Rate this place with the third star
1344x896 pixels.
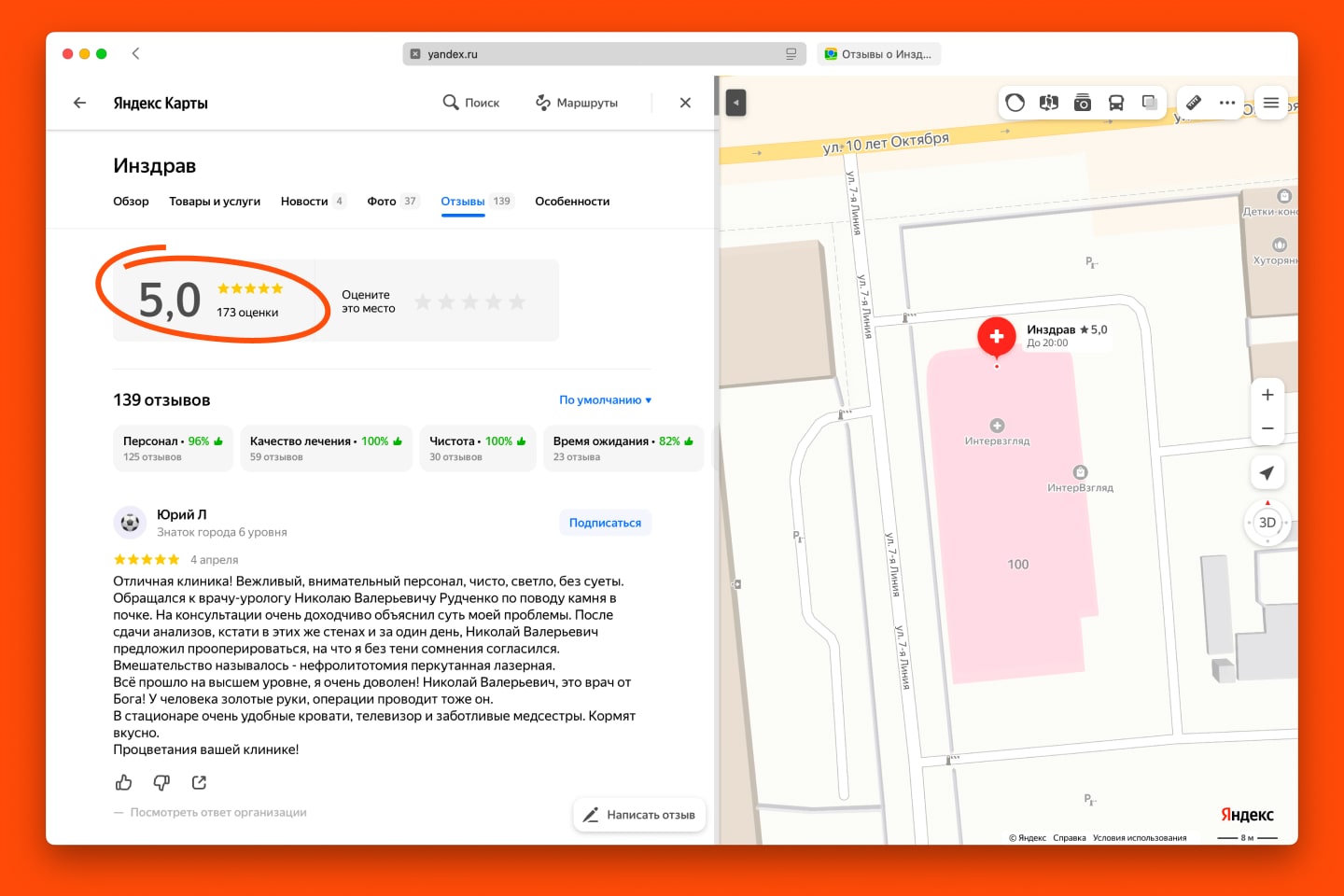(469, 301)
